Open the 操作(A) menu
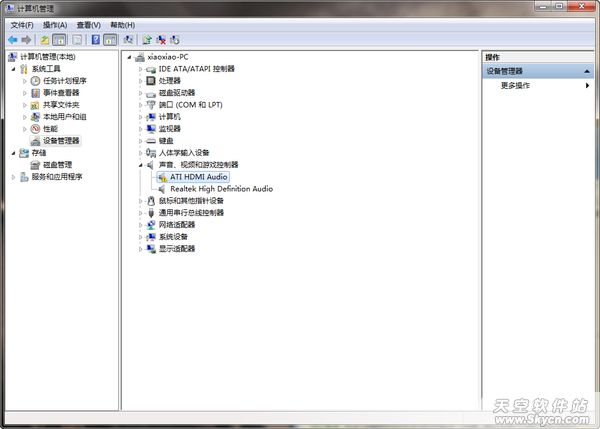The image size is (600, 429). [55, 25]
